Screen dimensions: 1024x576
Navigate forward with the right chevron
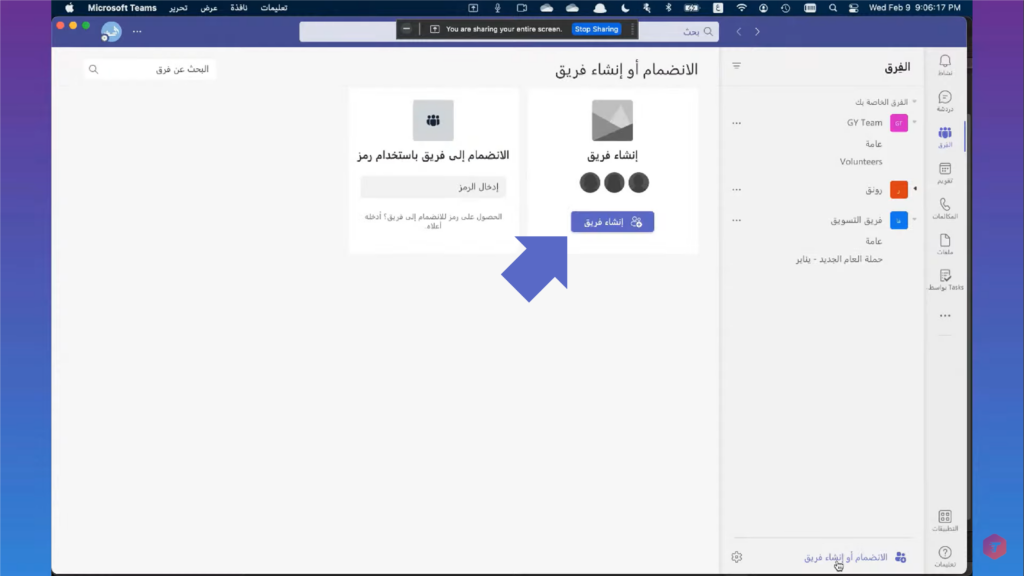click(757, 31)
